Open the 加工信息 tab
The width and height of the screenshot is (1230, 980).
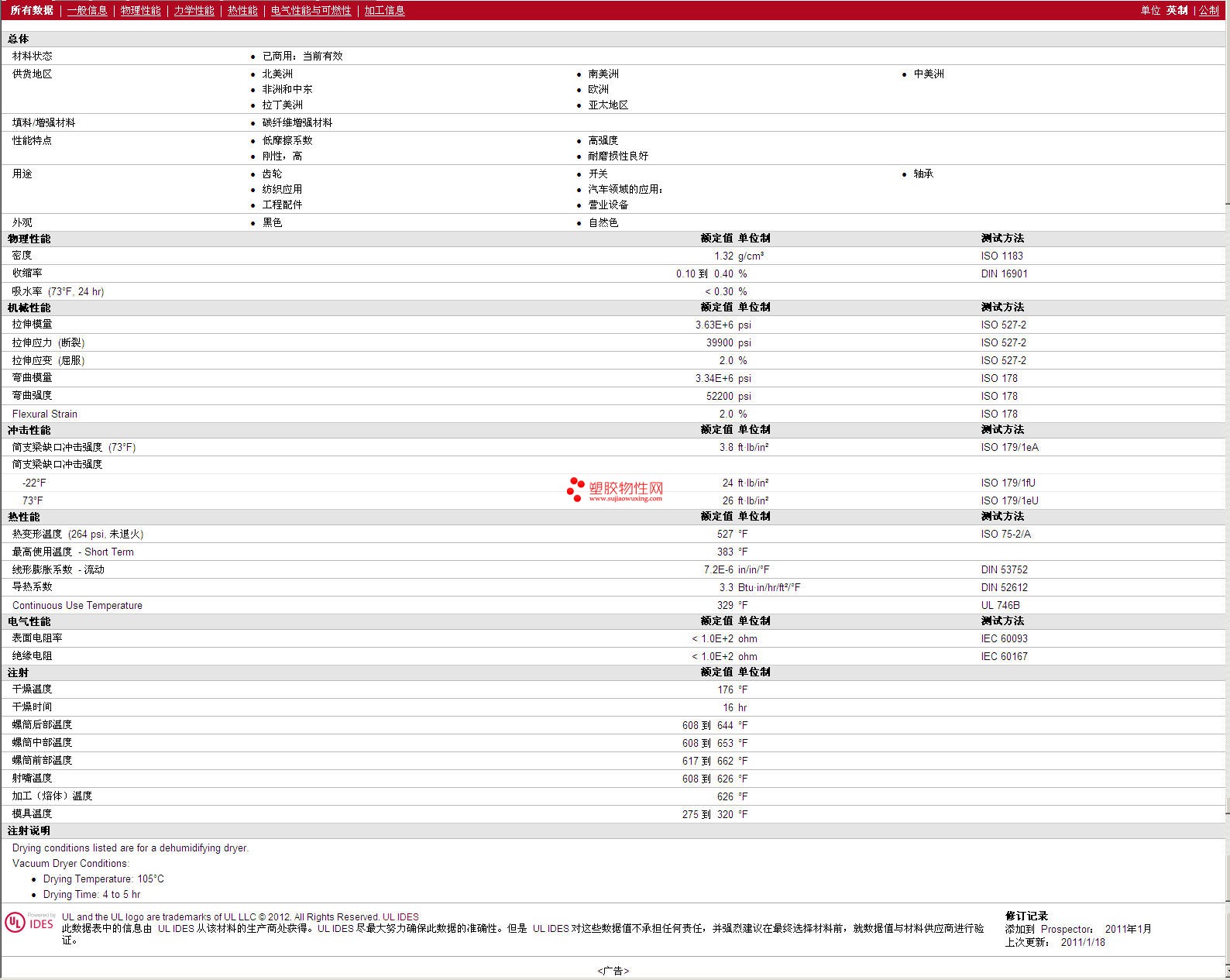(x=384, y=10)
